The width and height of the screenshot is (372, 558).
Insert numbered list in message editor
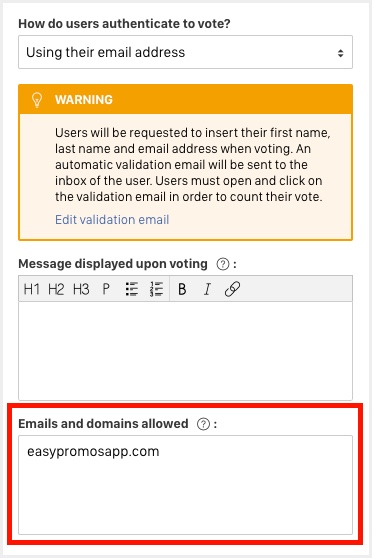click(156, 289)
